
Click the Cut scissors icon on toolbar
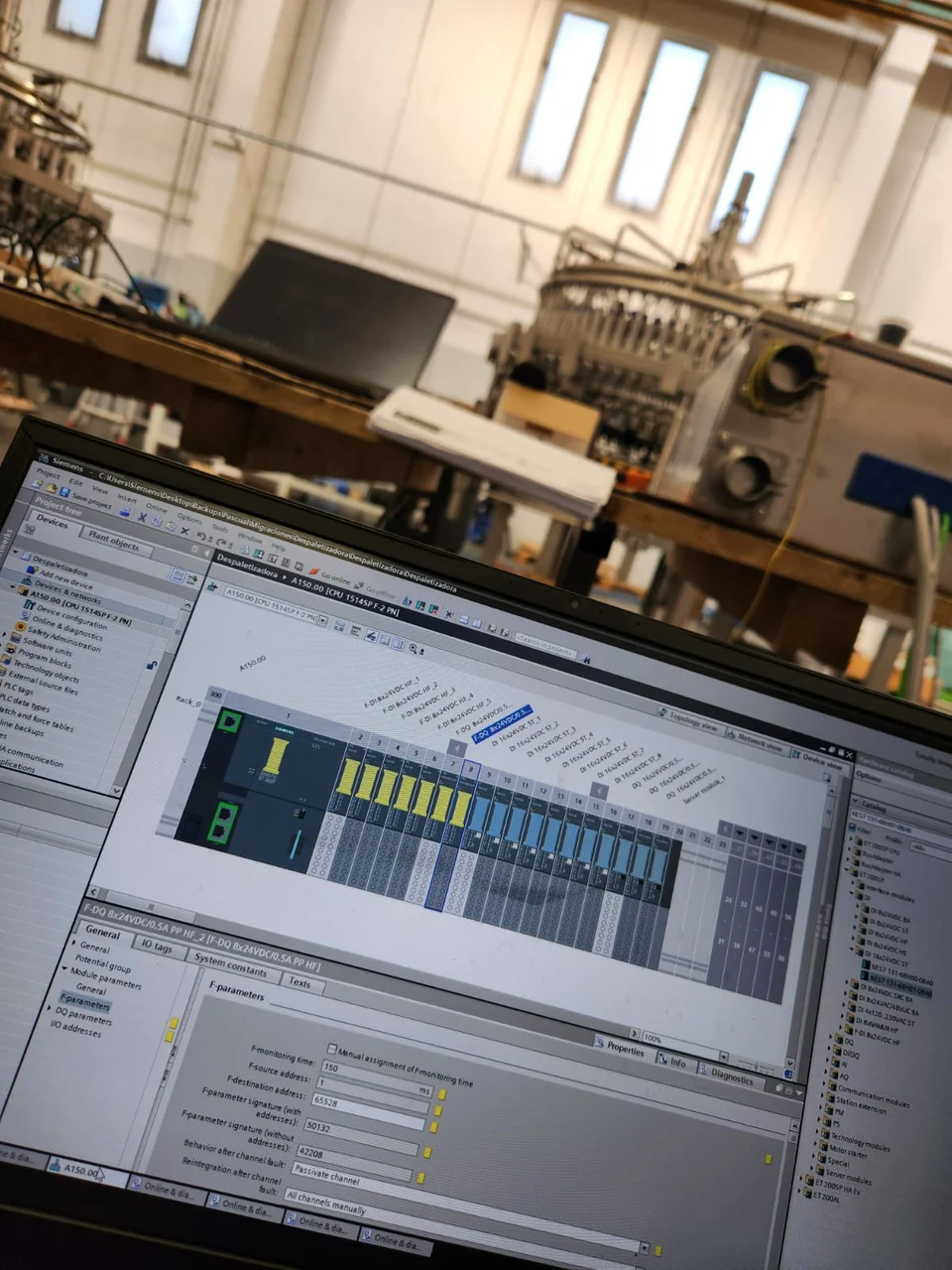[x=142, y=518]
